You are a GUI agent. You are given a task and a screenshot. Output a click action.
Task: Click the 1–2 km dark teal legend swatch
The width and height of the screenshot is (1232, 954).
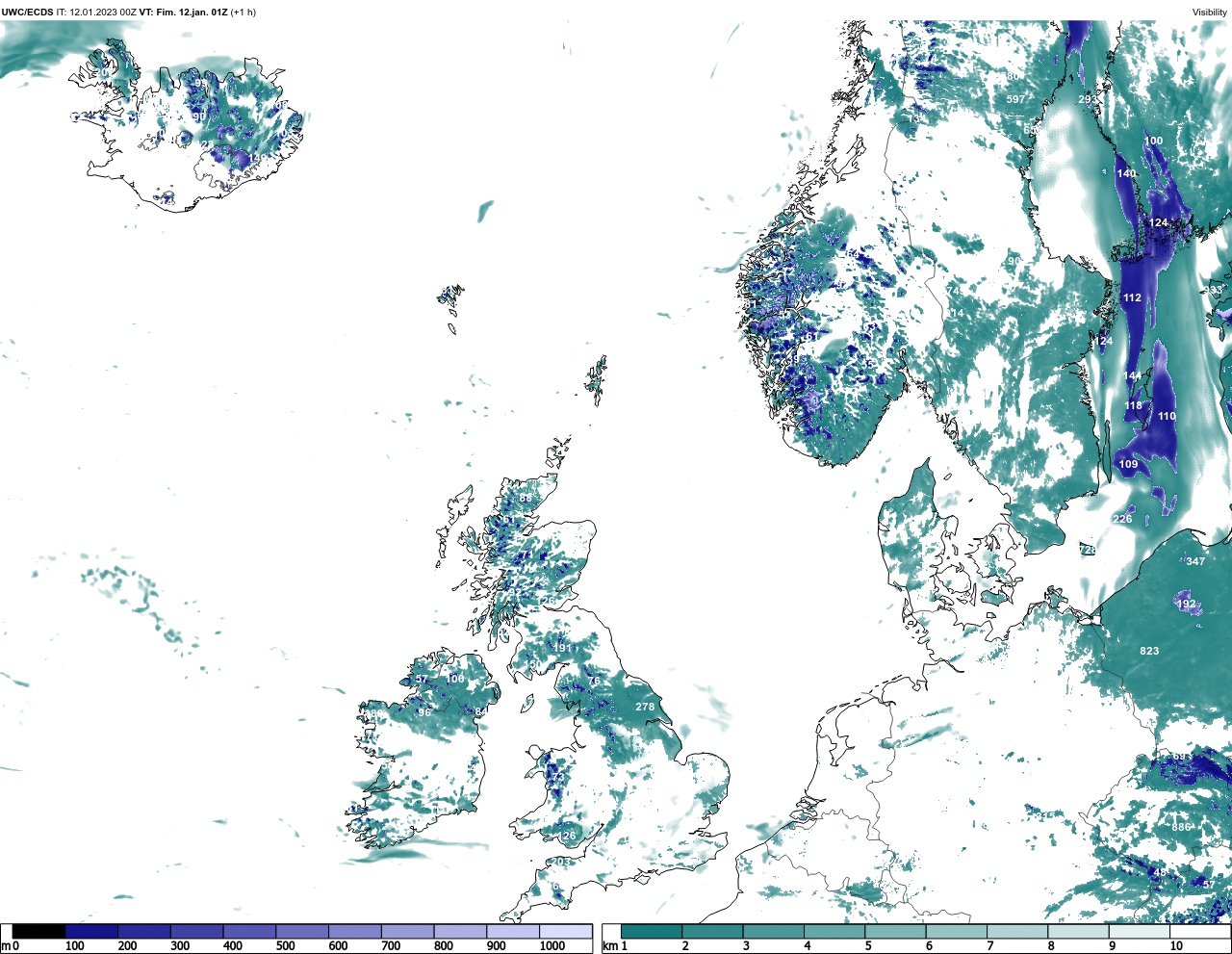[652, 931]
